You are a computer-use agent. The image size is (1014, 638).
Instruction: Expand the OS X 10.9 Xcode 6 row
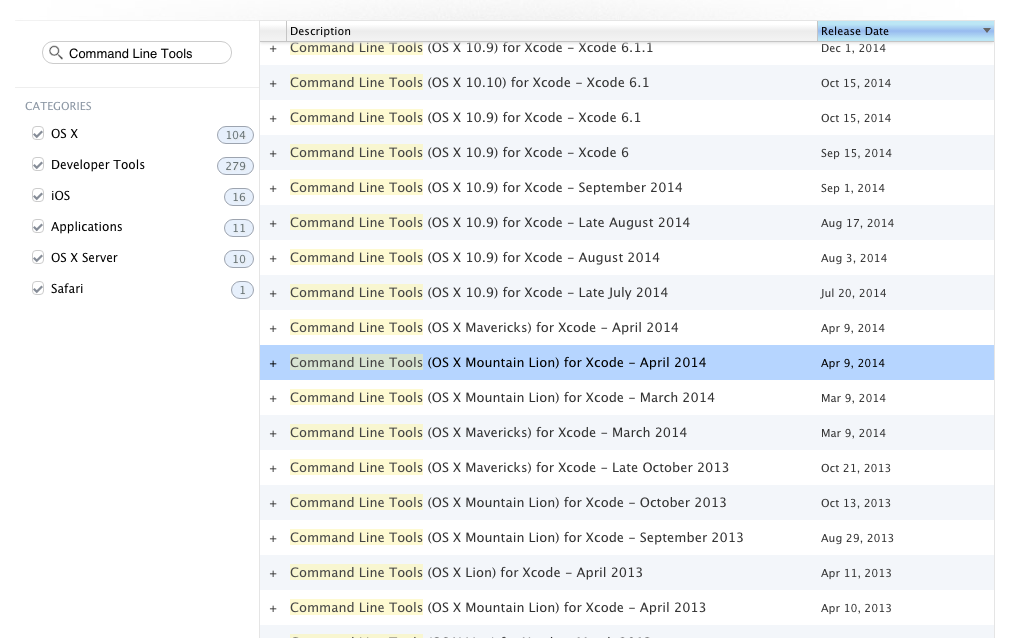273,153
